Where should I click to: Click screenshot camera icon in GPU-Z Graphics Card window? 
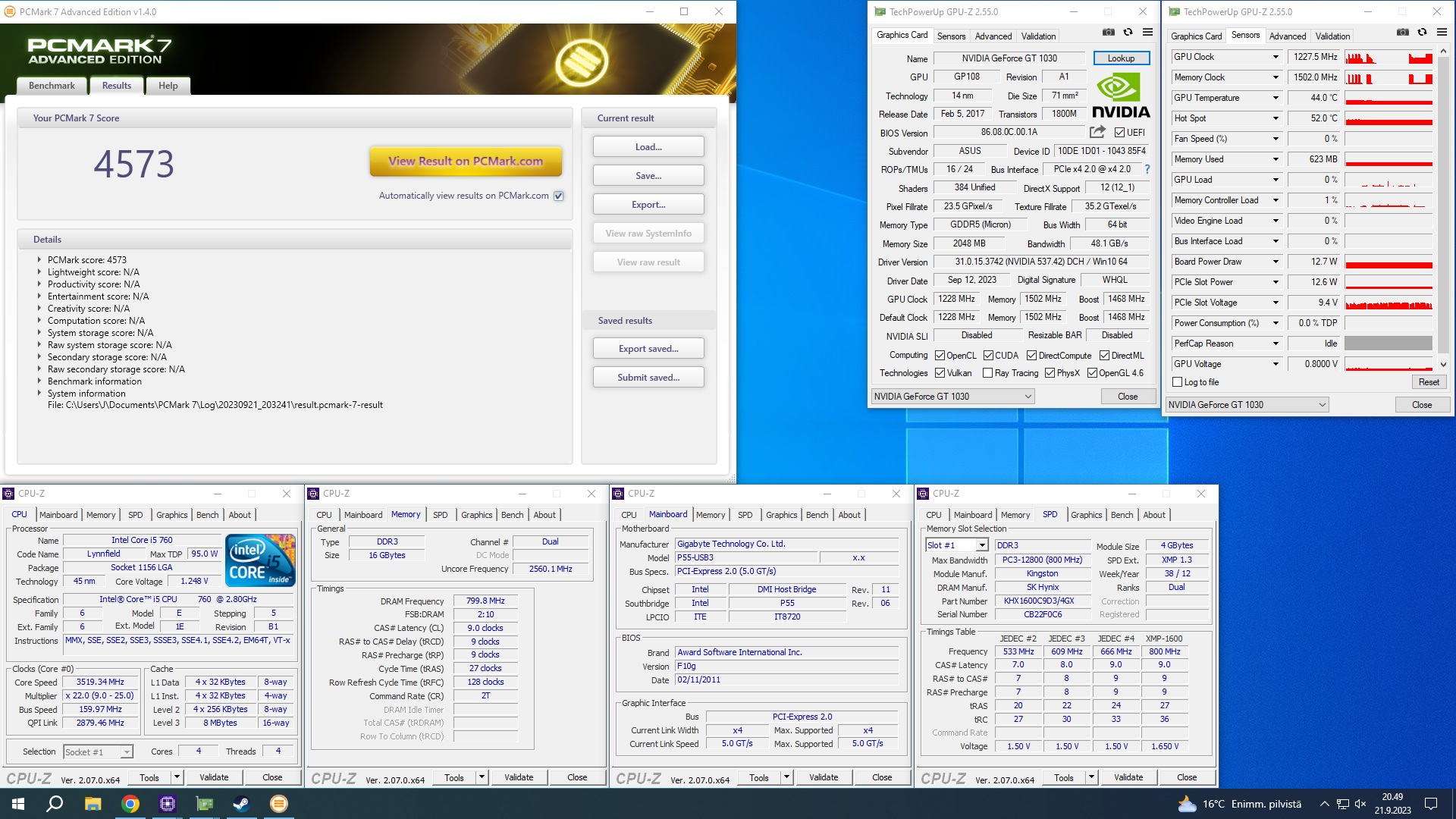point(1108,33)
